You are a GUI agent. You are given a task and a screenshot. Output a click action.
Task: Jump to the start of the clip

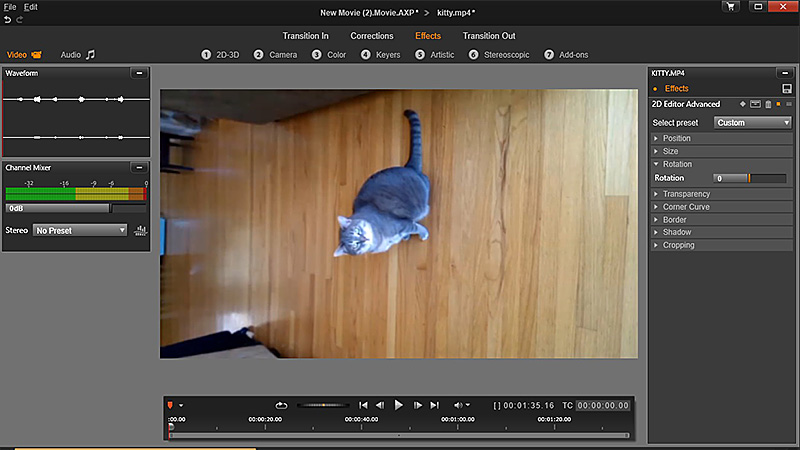pos(364,405)
